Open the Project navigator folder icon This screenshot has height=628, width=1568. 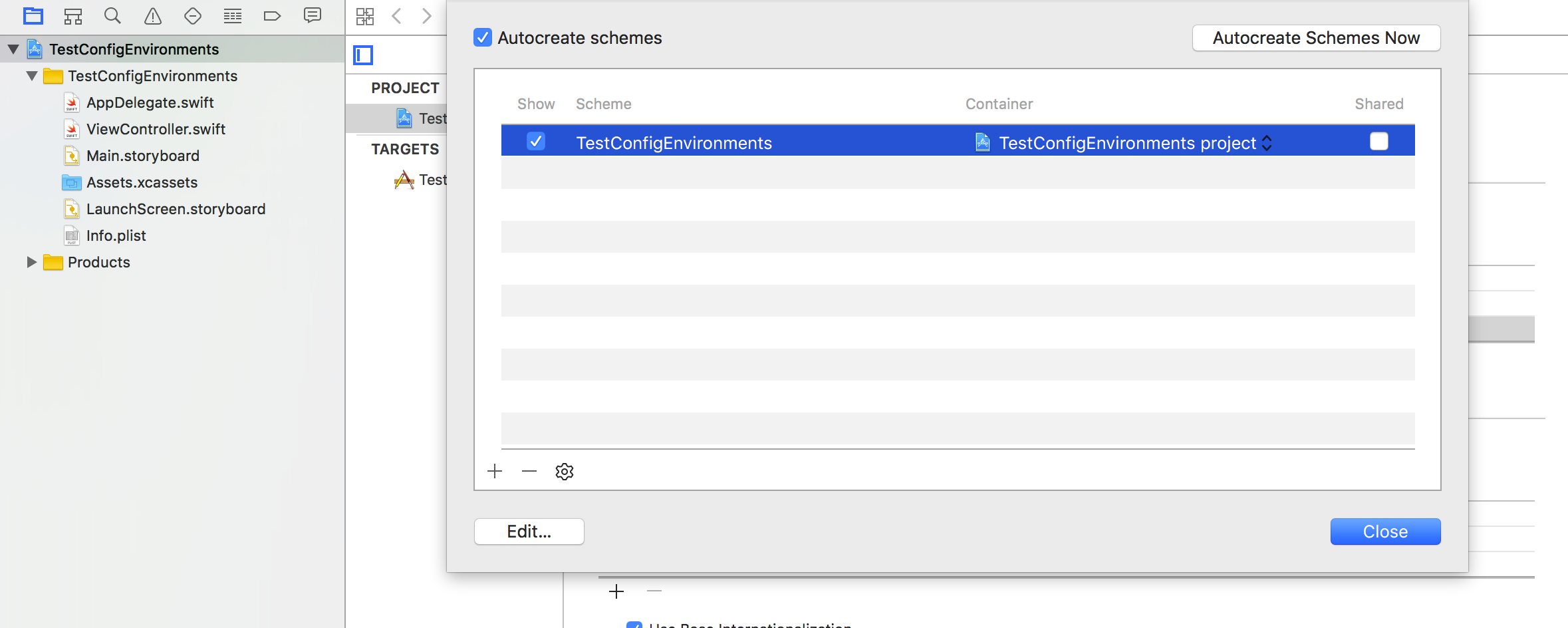[33, 16]
